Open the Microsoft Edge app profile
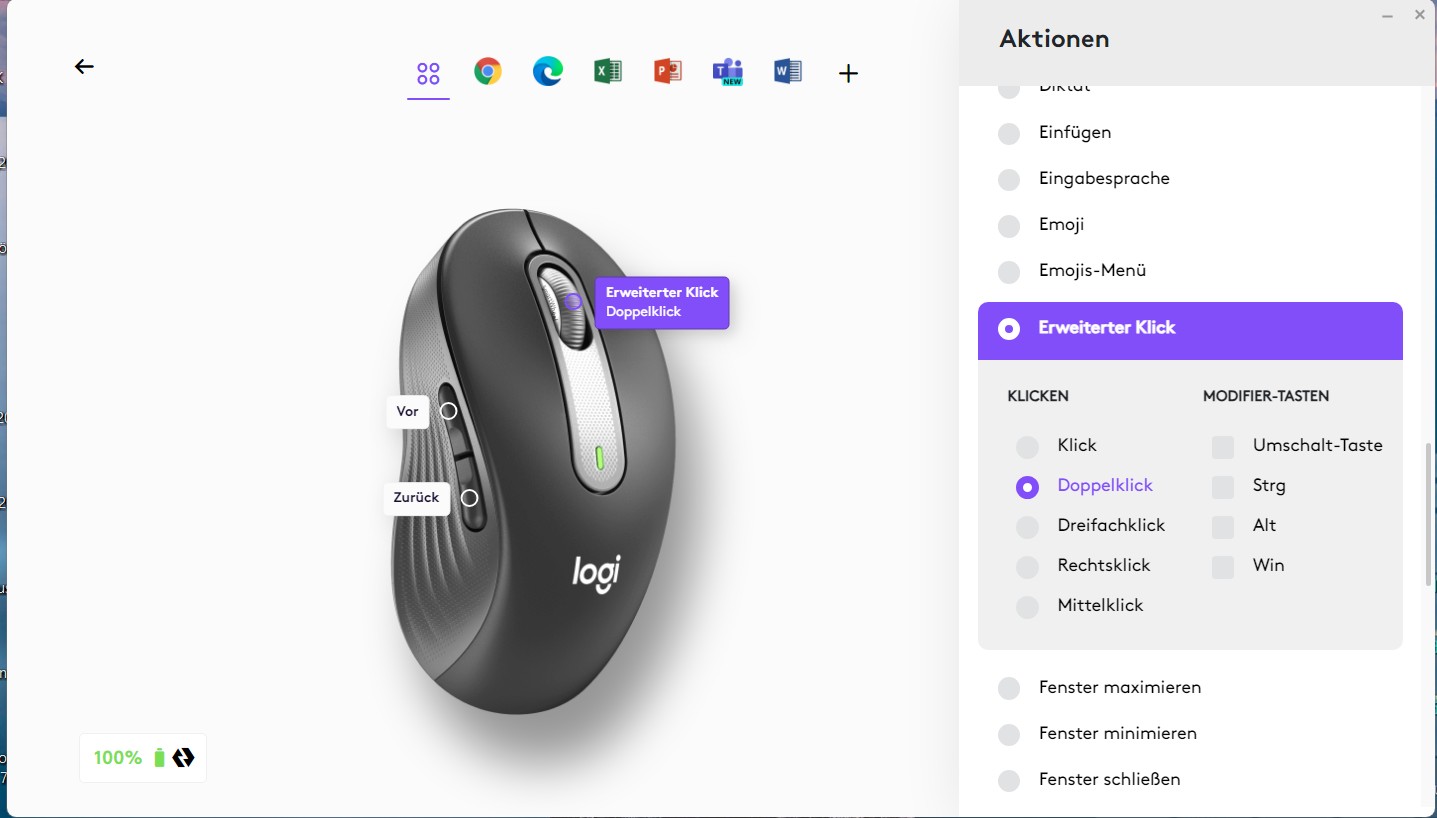1437x818 pixels. pyautogui.click(x=548, y=71)
